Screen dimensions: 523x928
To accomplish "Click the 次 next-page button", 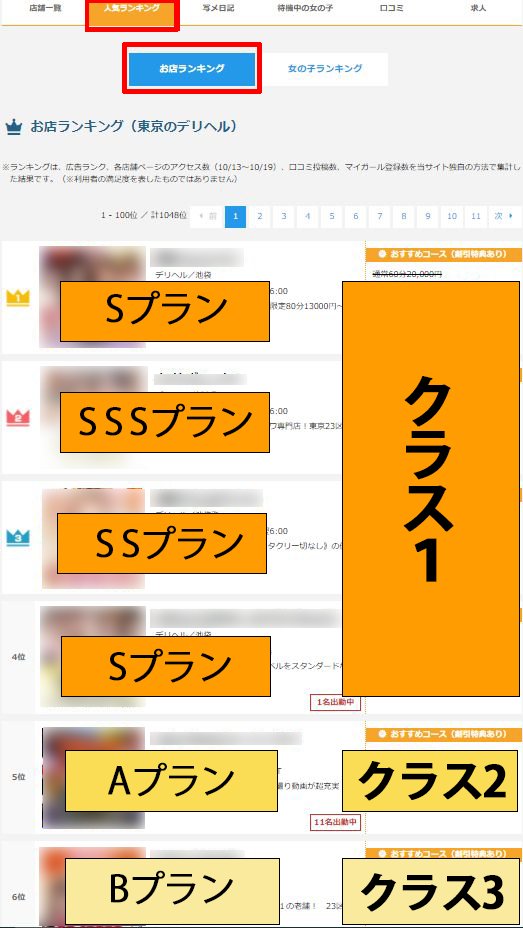I will [505, 217].
